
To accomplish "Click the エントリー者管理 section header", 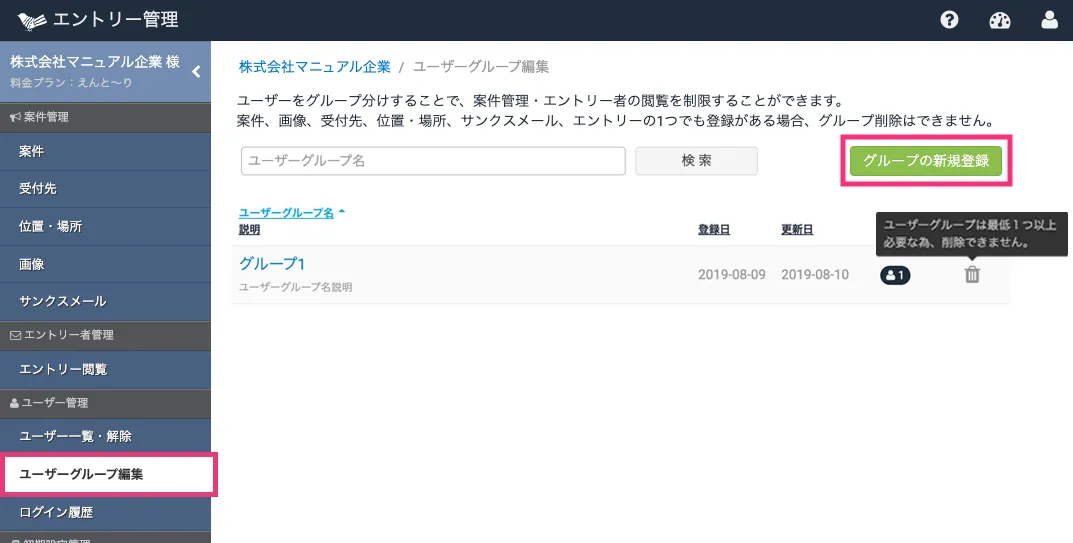I will (x=105, y=335).
